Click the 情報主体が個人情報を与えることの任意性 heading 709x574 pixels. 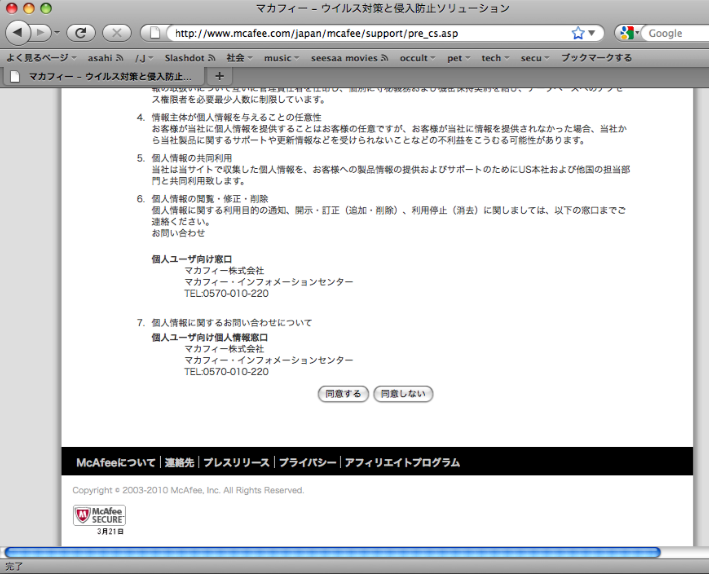click(x=236, y=117)
